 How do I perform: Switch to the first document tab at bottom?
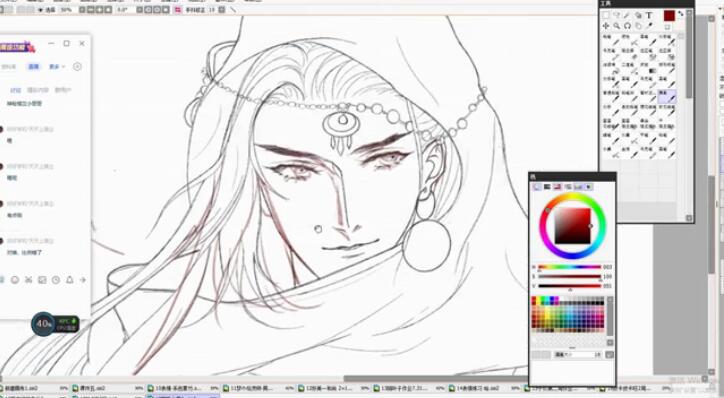pos(35,388)
